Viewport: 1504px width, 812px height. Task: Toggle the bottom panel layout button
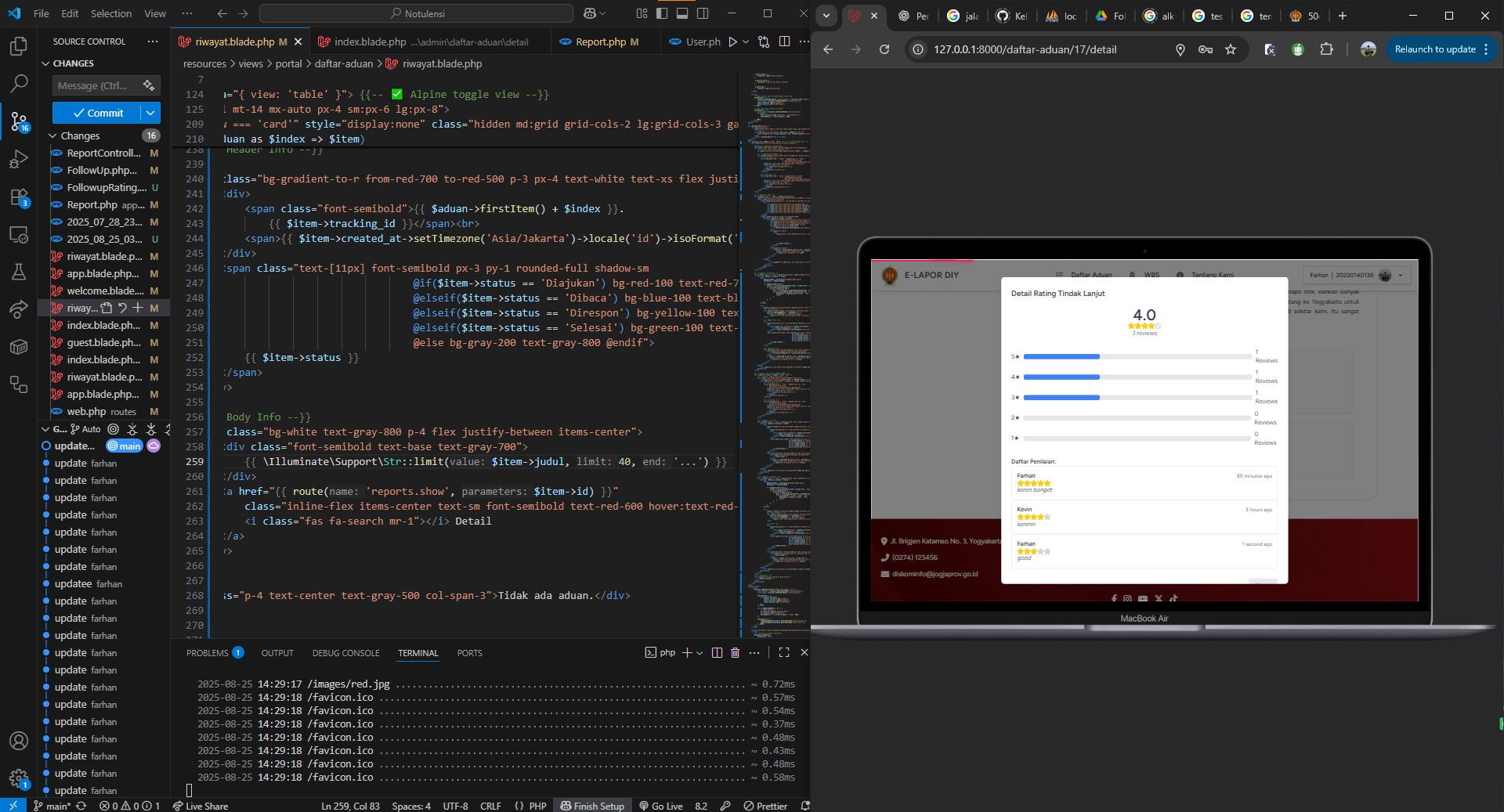(x=682, y=13)
